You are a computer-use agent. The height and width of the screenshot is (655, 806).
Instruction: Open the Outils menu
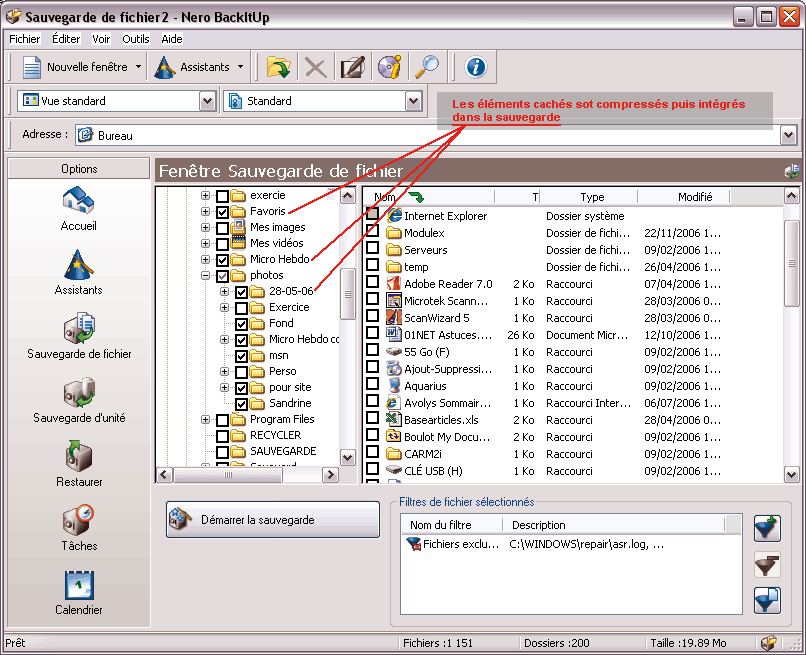click(136, 39)
